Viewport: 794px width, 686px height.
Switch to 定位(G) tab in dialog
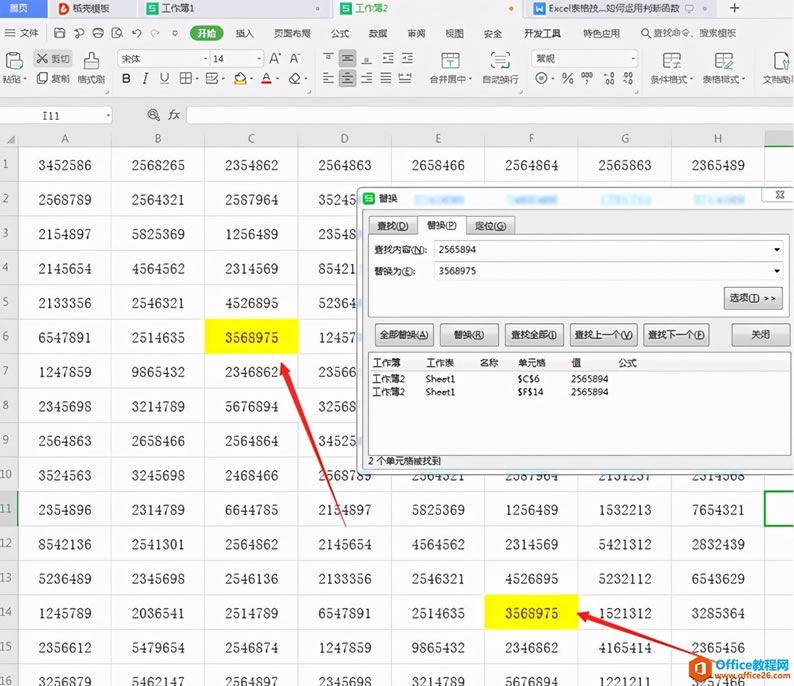490,226
